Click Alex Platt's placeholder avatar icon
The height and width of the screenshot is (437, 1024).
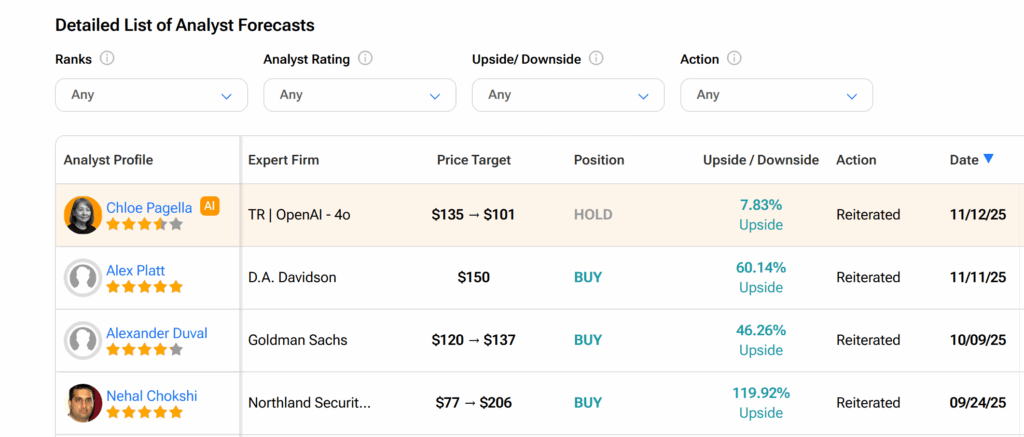83,278
